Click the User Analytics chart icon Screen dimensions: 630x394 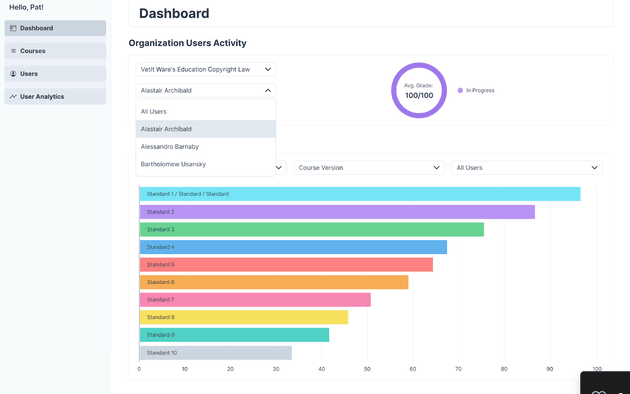(13, 97)
